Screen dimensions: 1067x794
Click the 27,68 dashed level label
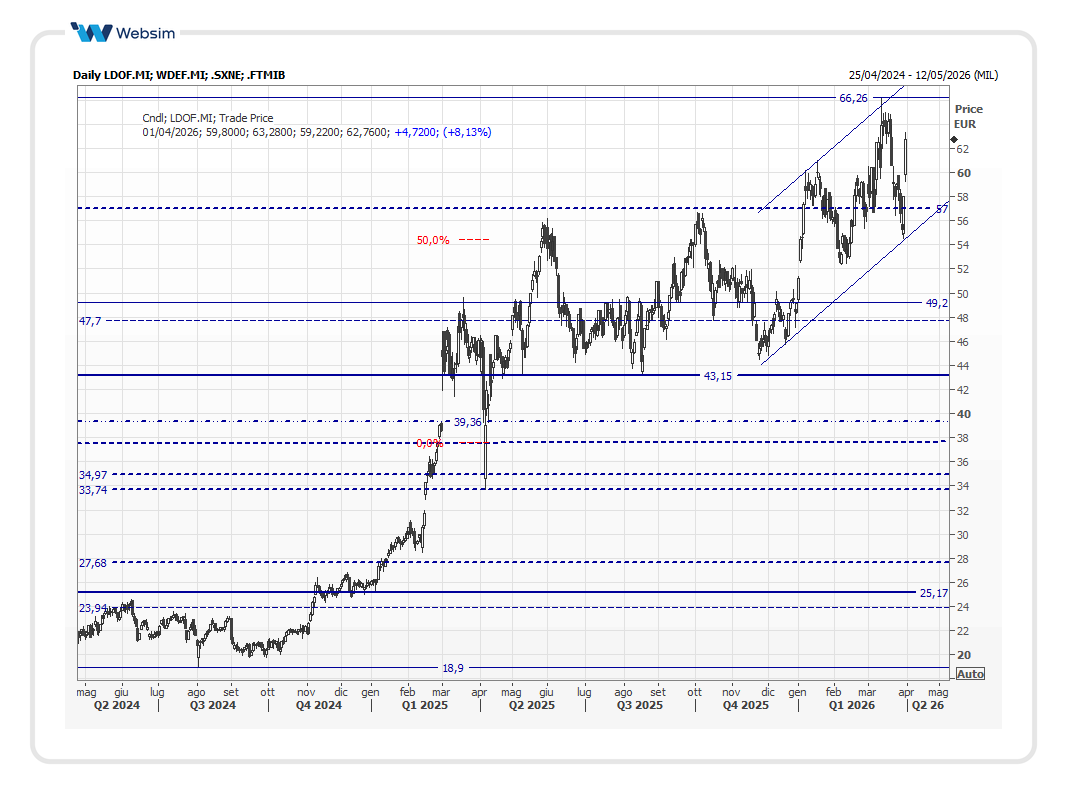click(x=92, y=564)
